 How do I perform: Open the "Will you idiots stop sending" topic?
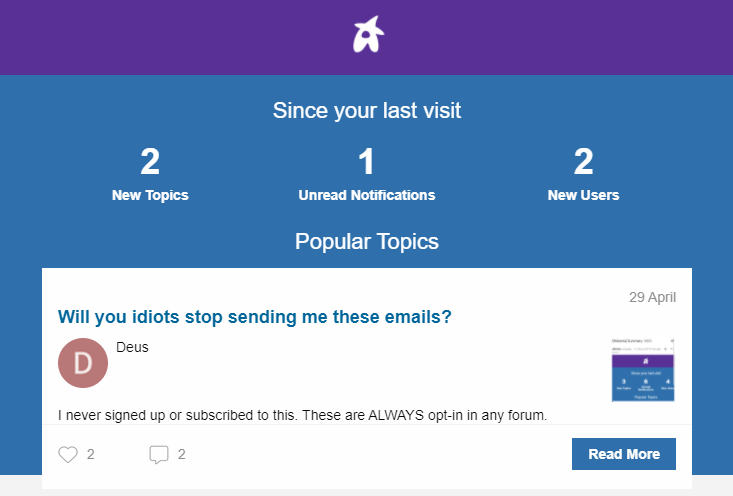click(255, 317)
